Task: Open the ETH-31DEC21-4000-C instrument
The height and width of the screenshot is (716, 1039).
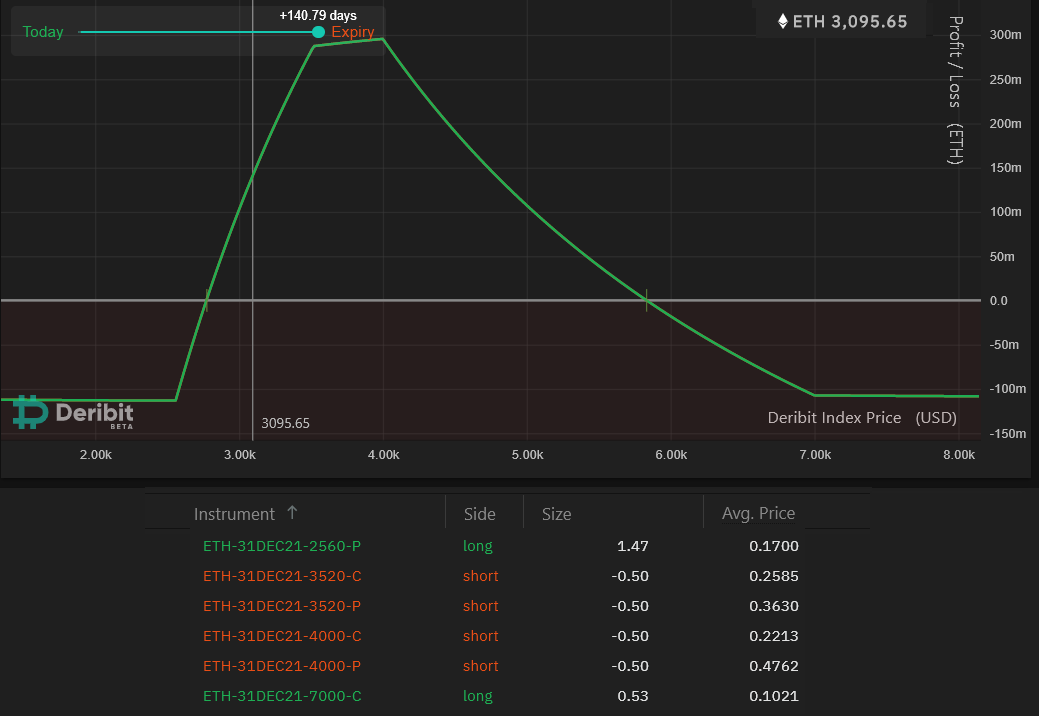Action: coord(282,636)
